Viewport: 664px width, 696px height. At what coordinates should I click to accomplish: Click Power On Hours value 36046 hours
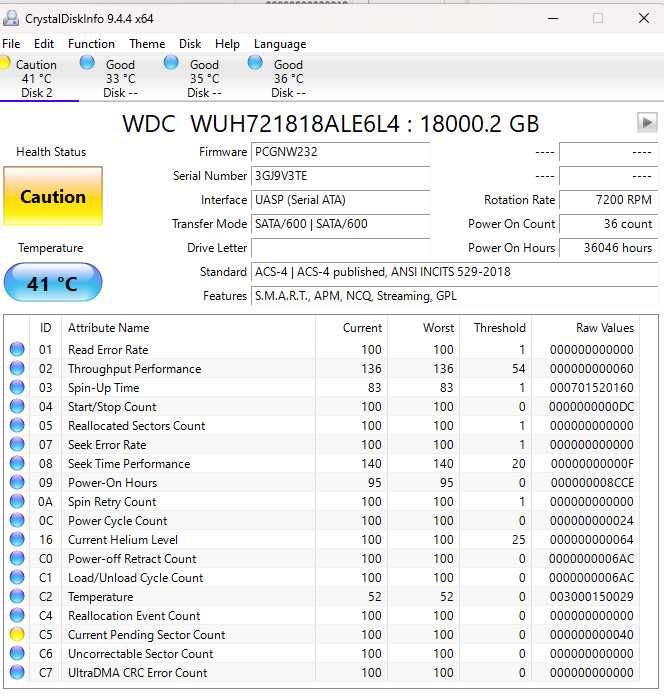[608, 248]
